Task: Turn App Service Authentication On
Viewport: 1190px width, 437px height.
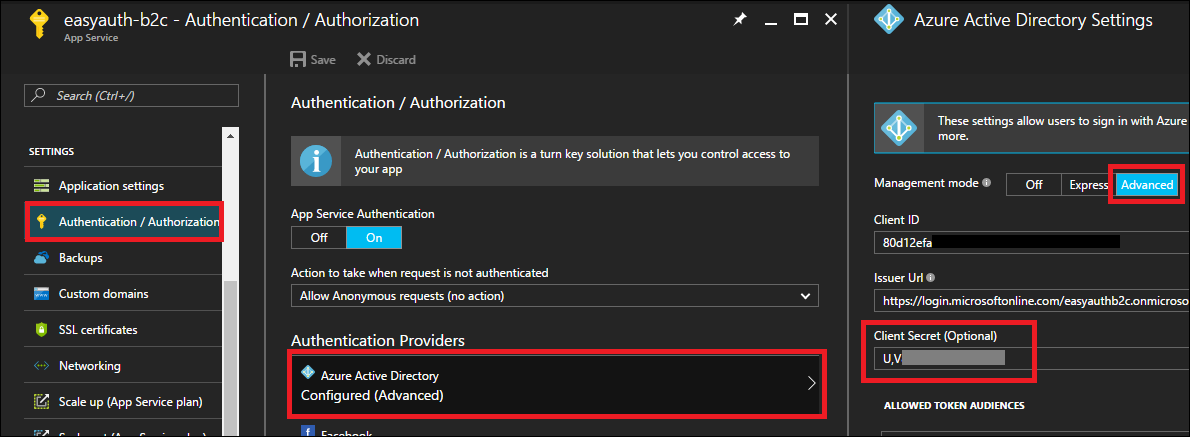Action: point(374,237)
